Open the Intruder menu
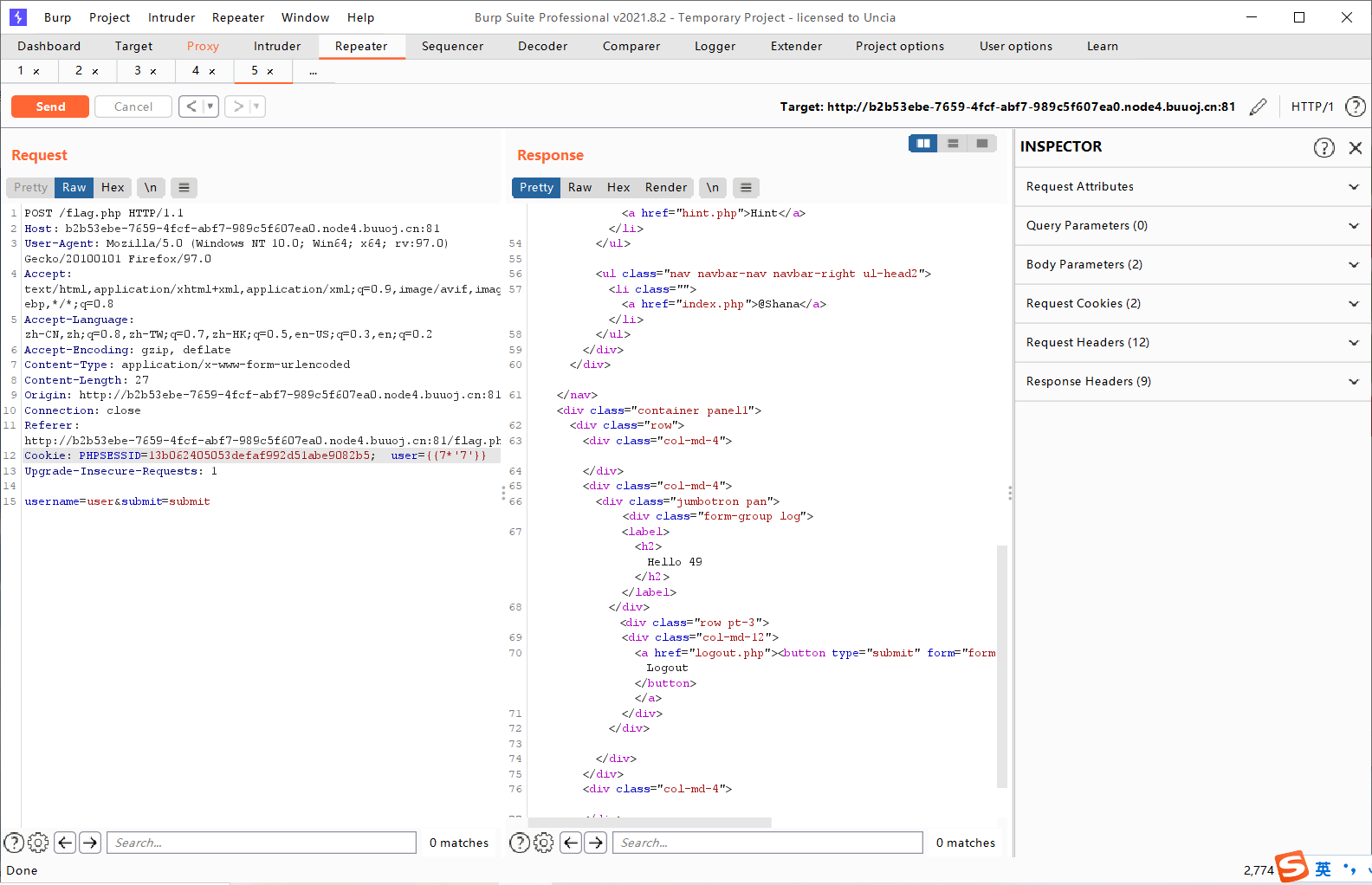1372x885 pixels. click(x=171, y=17)
